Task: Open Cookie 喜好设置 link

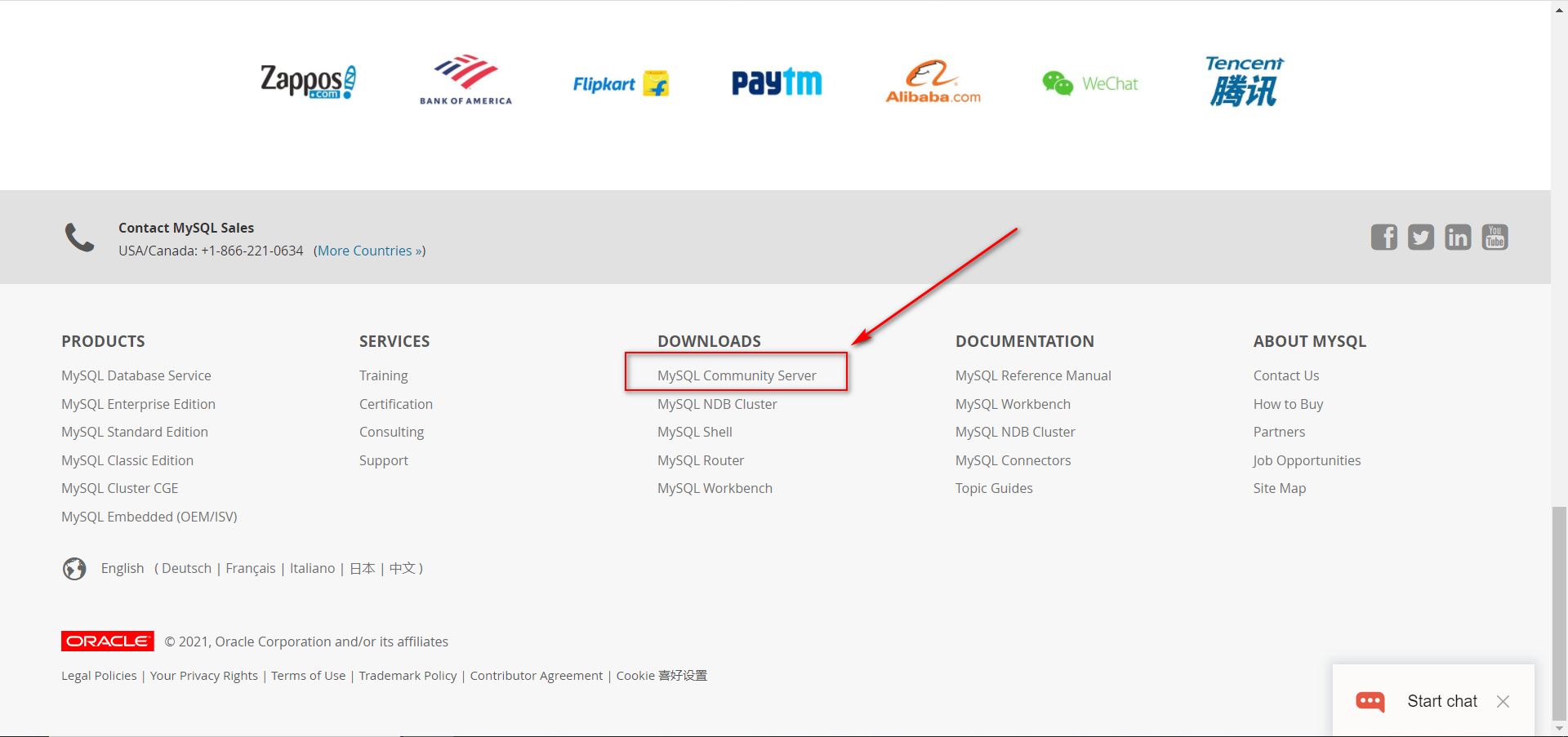Action: pos(661,676)
